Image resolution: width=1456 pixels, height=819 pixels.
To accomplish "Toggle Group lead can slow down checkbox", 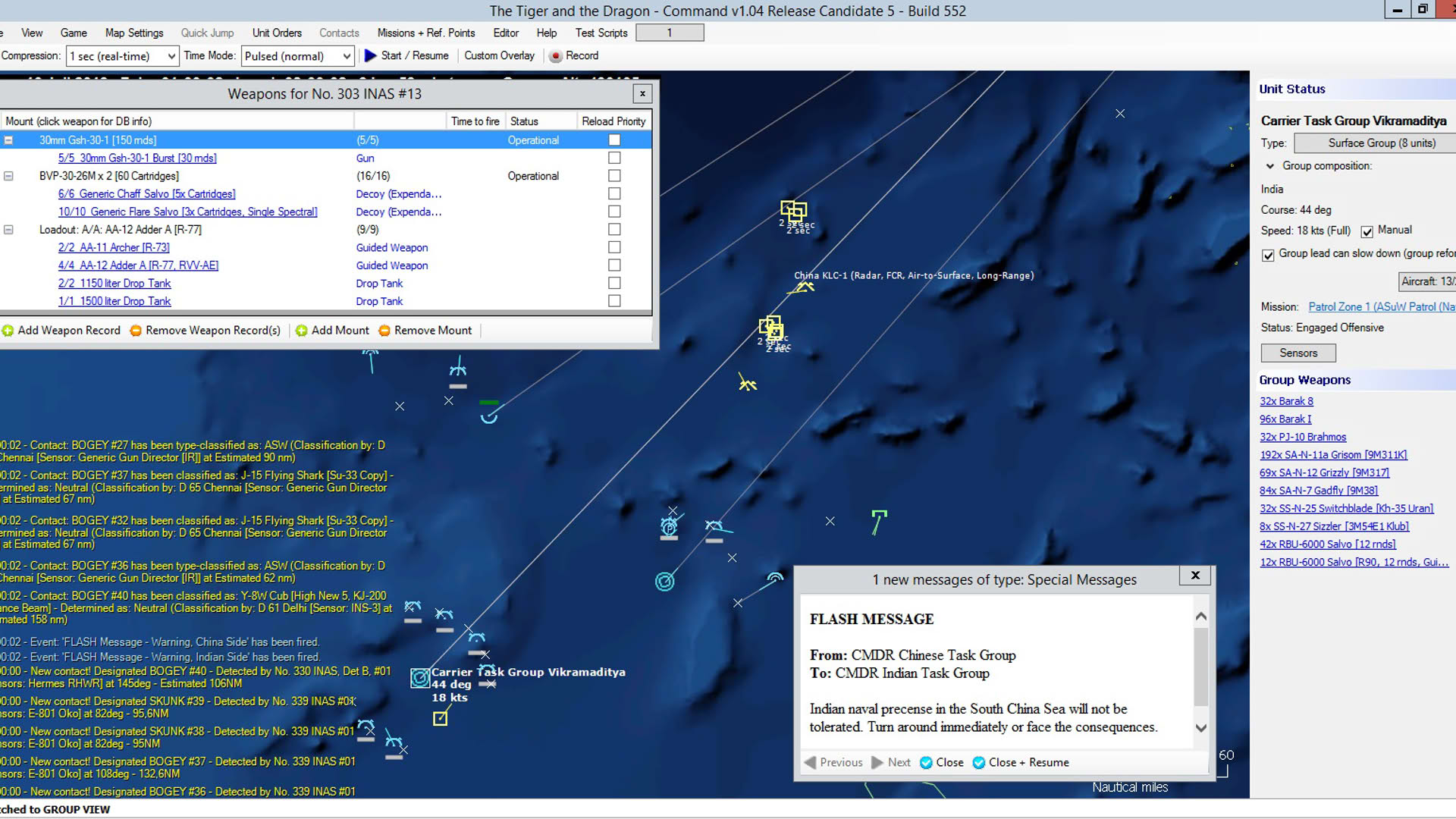I will [1268, 255].
